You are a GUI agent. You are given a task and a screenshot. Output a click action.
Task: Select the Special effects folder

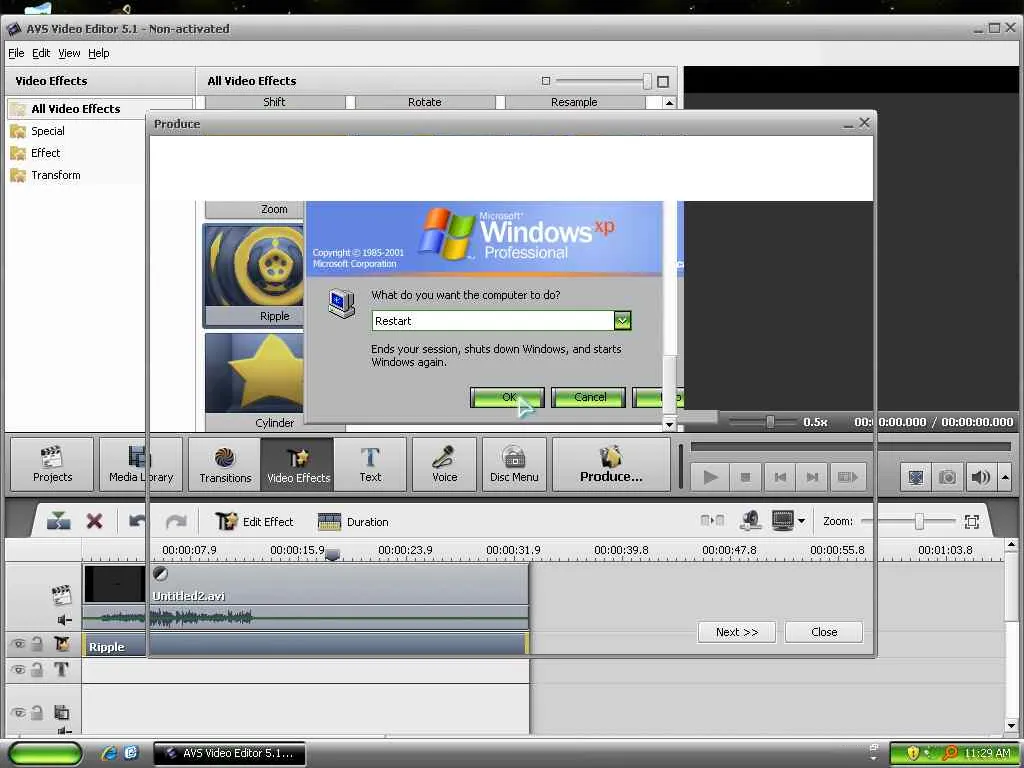(x=48, y=131)
